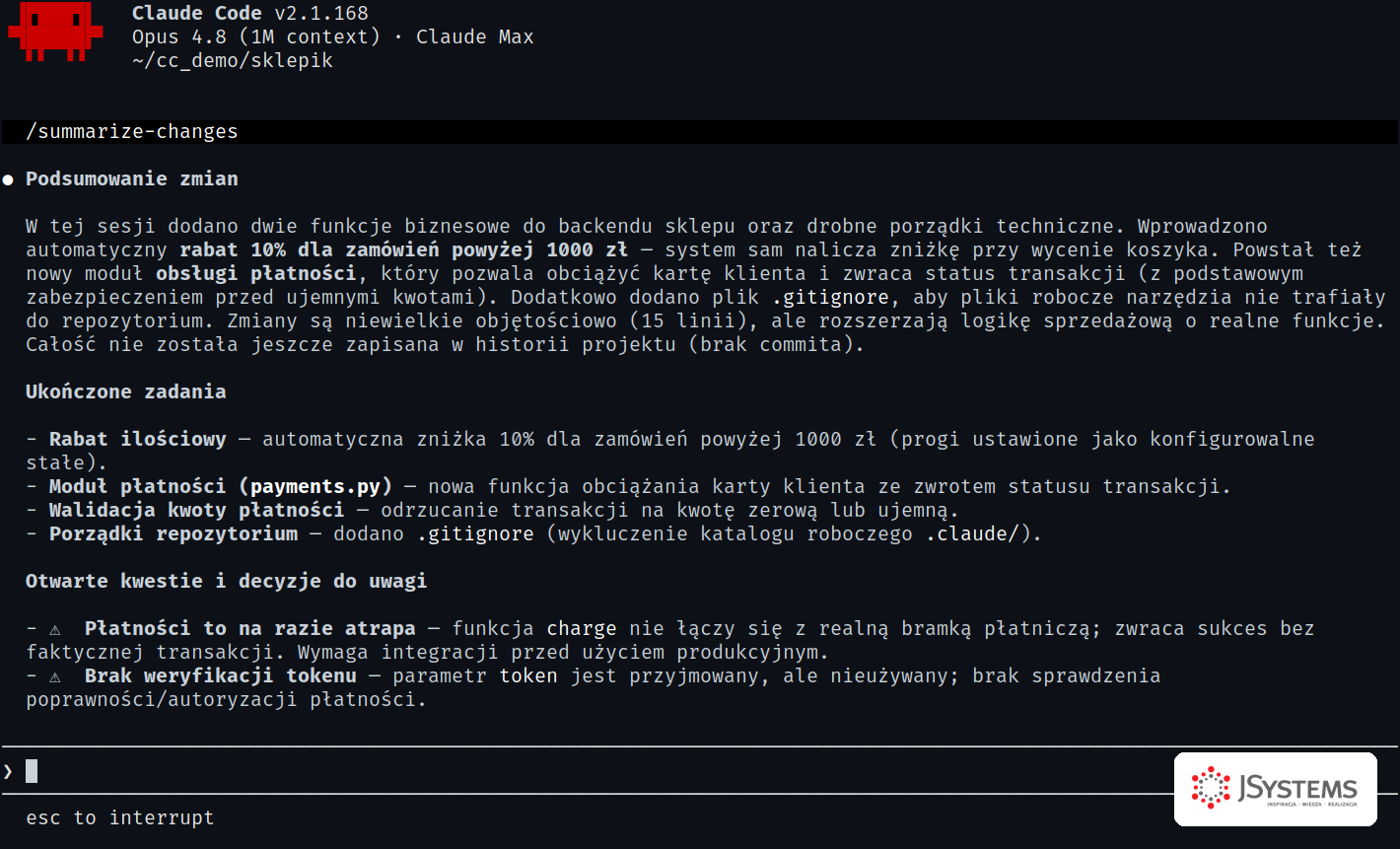Screen dimensions: 1400x849
Task: Click warning icon beside "Brak weryfikacji tokenu"
Action: (55, 676)
